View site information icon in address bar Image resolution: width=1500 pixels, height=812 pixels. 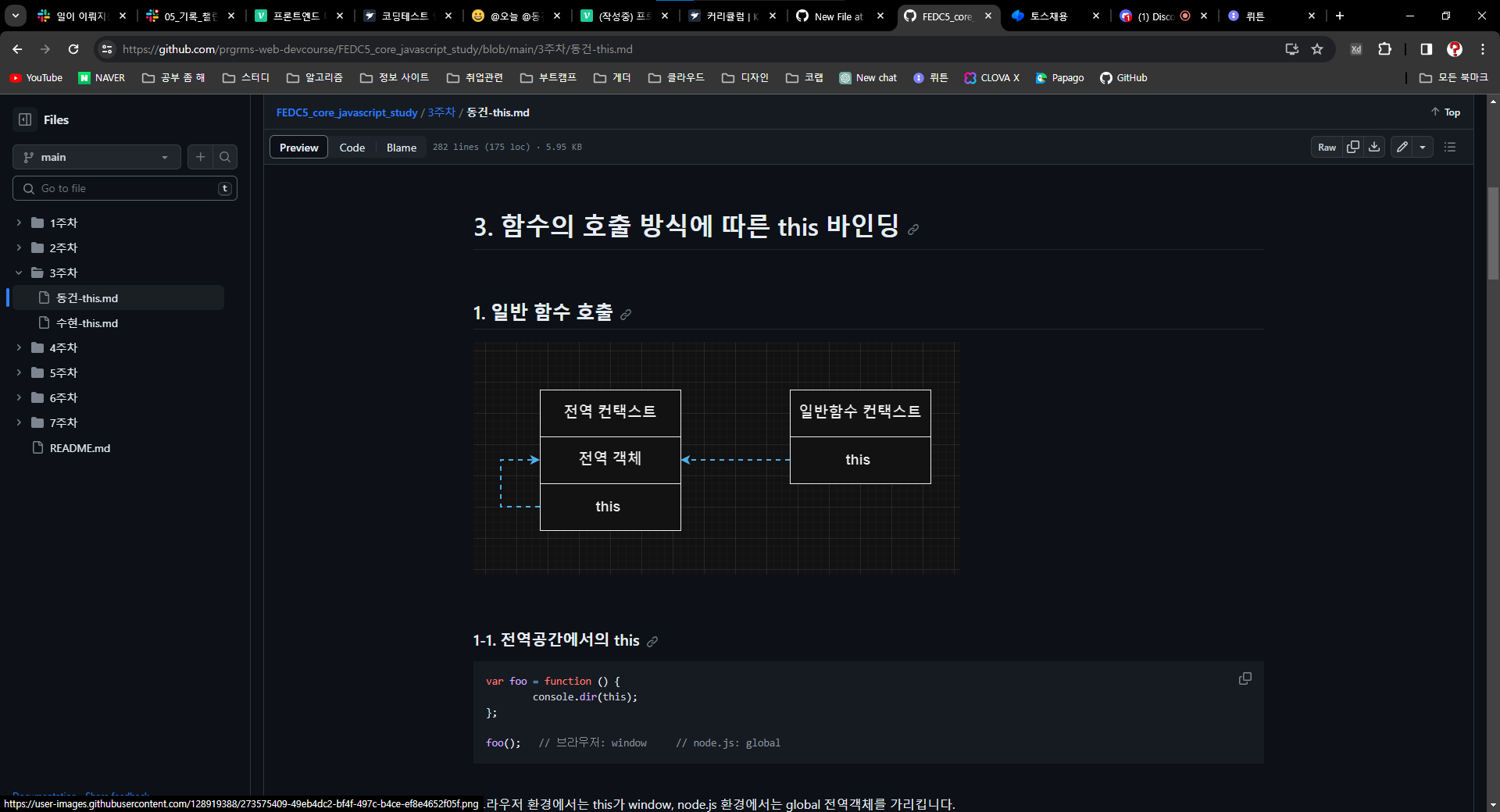[108, 49]
